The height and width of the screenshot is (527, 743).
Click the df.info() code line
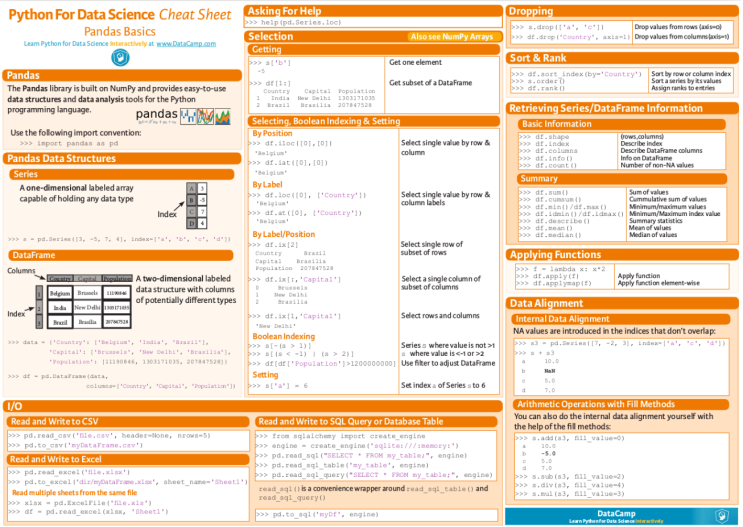click(x=546, y=158)
